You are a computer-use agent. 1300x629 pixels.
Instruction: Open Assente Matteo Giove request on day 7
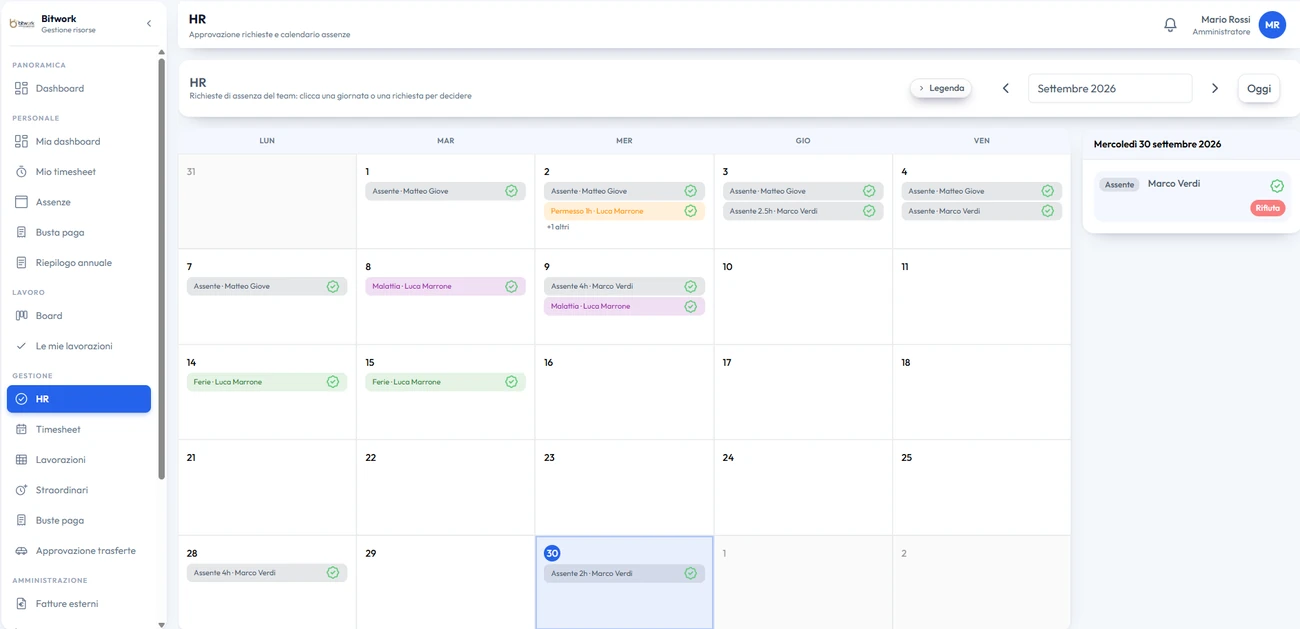(267, 287)
